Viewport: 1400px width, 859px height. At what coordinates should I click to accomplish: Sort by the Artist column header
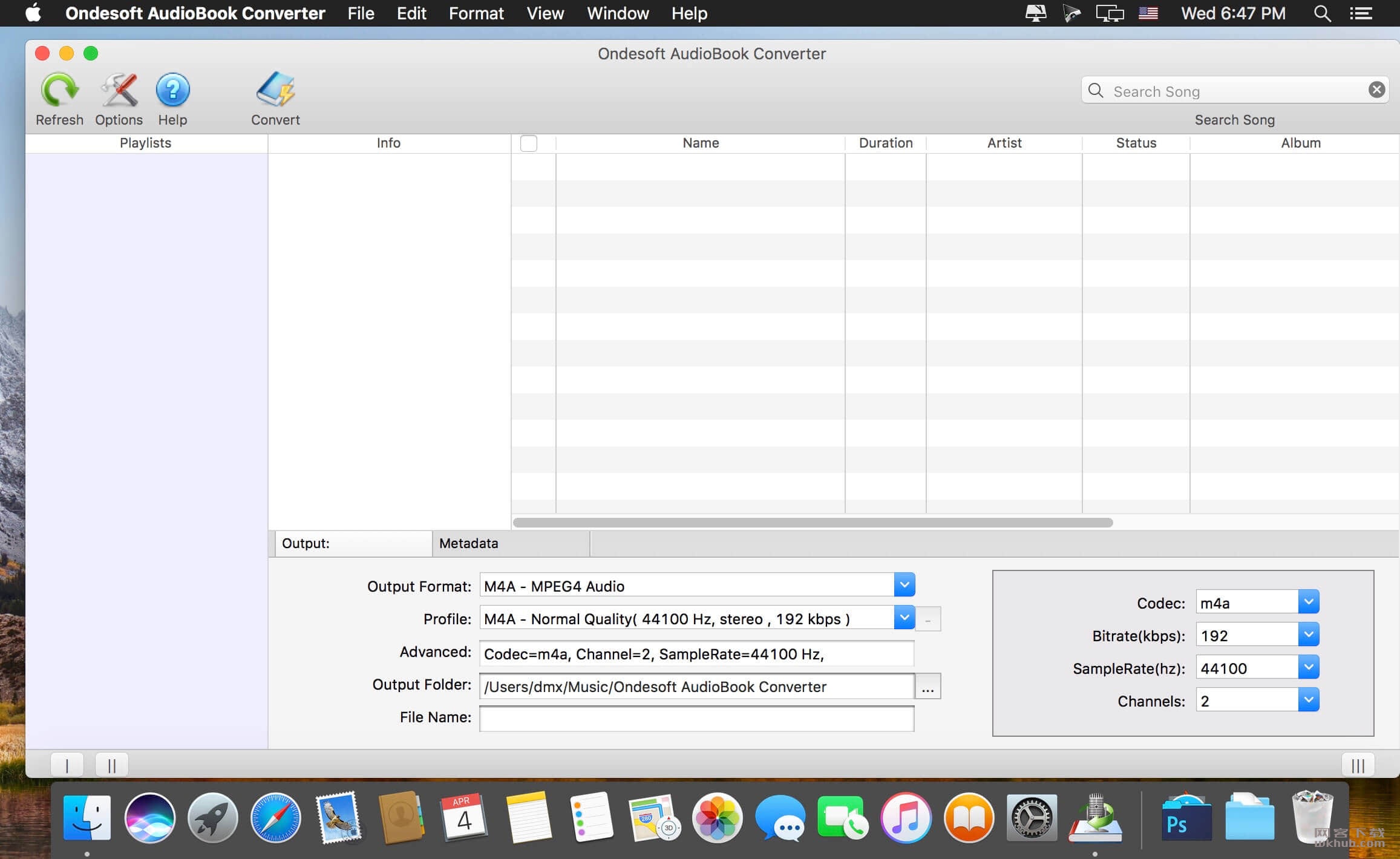pyautogui.click(x=1004, y=143)
